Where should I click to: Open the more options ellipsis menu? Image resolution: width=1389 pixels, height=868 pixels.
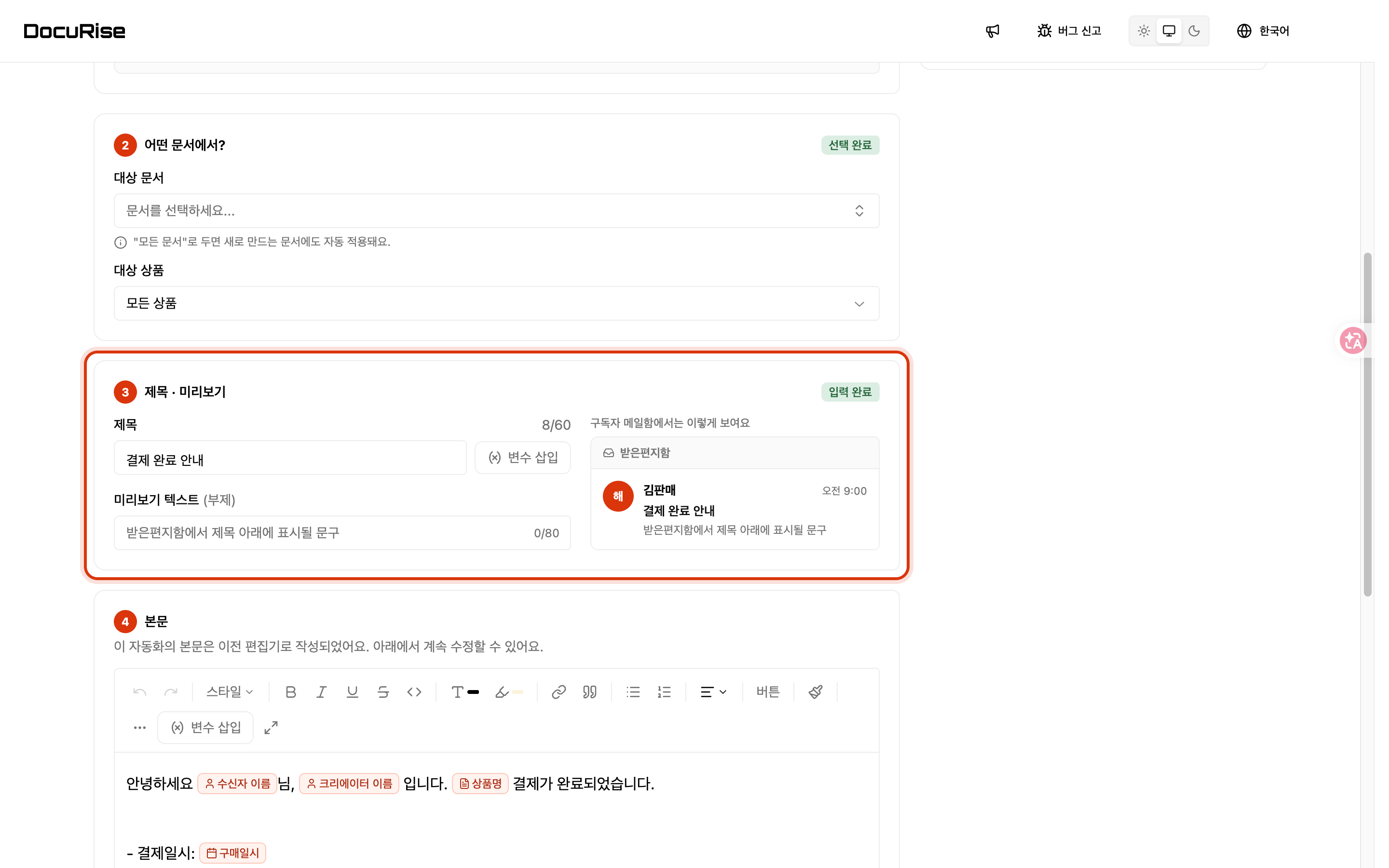click(139, 727)
